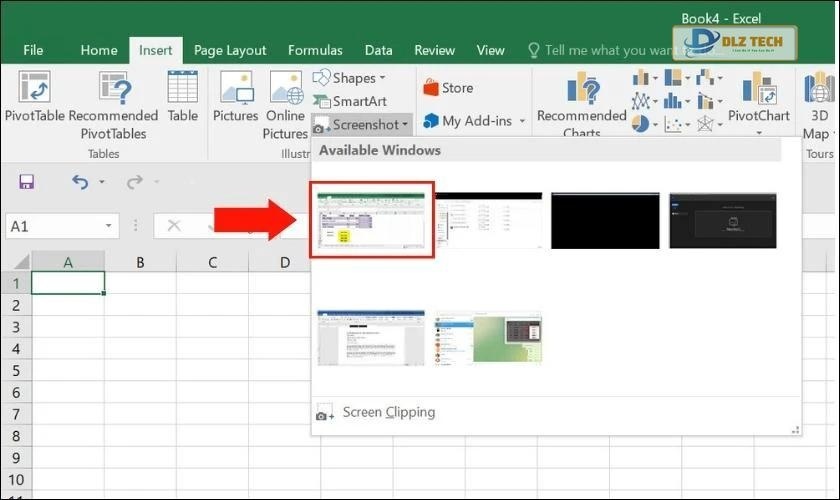Open the Page Layout tab
This screenshot has height=500, width=840.
pos(230,50)
